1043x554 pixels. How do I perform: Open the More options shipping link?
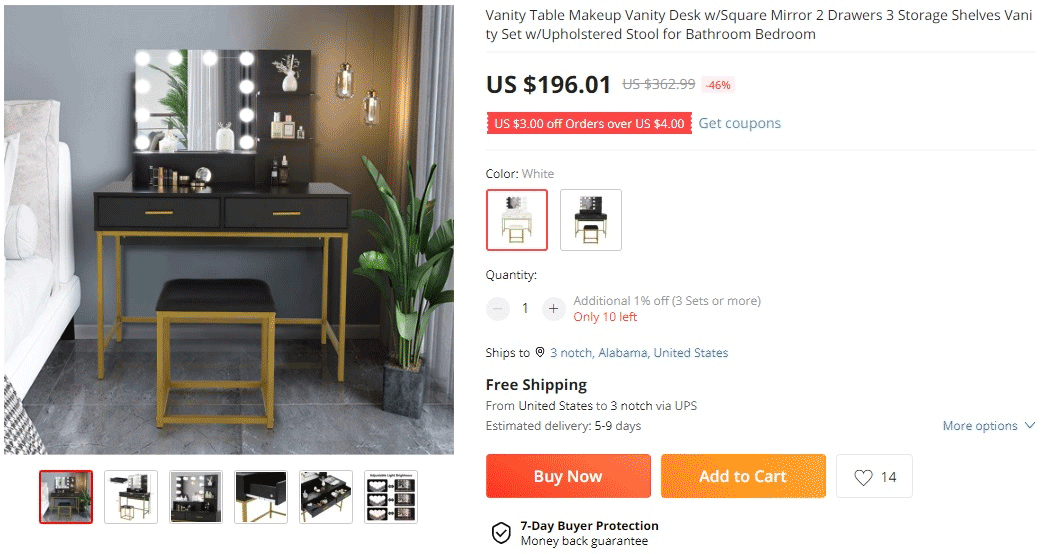tap(980, 426)
